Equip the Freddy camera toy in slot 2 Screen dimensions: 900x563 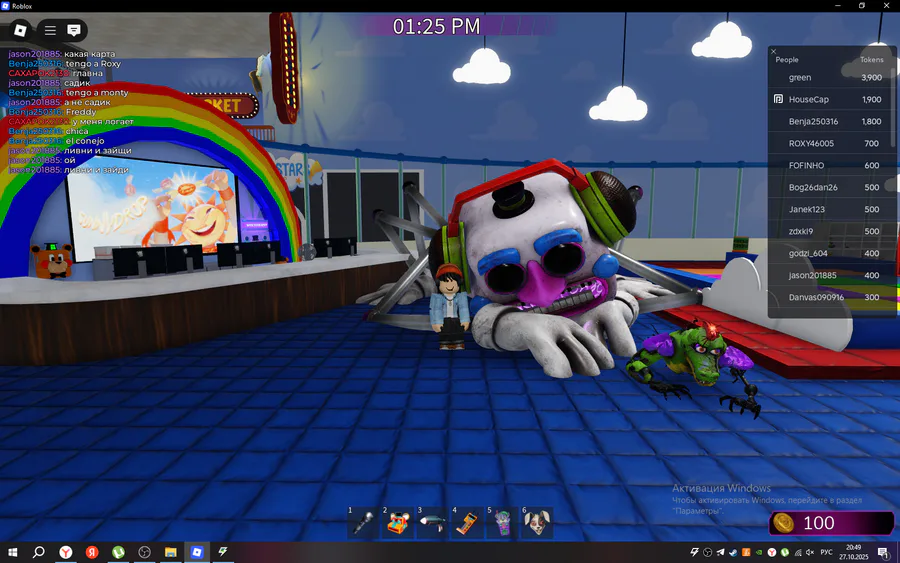(398, 523)
